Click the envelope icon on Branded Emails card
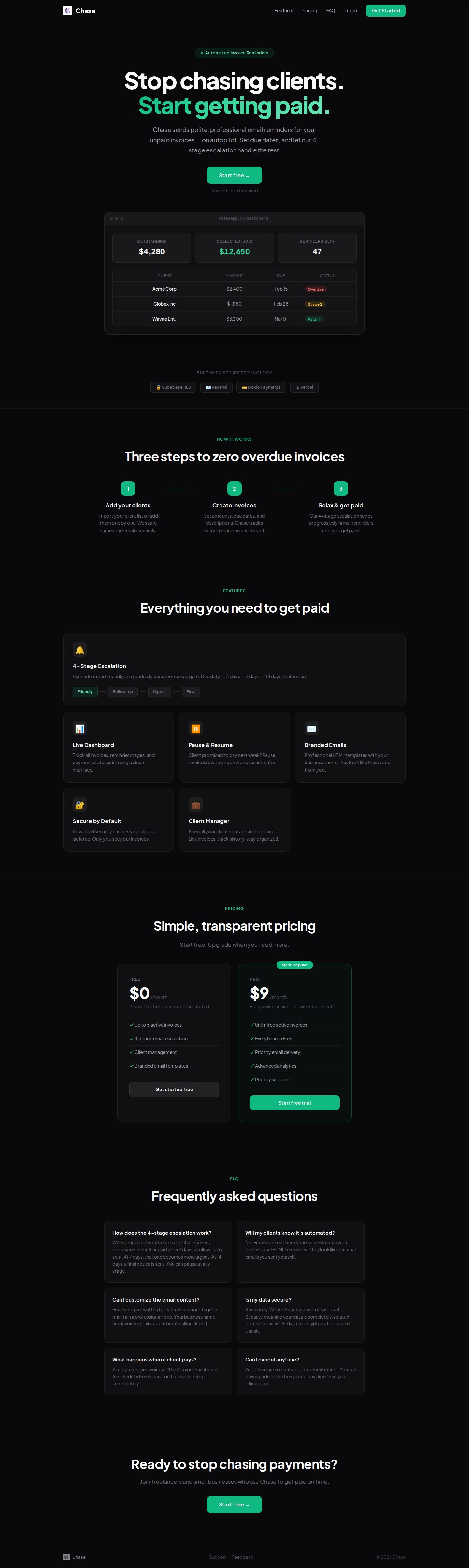The image size is (469, 1568). click(x=311, y=729)
